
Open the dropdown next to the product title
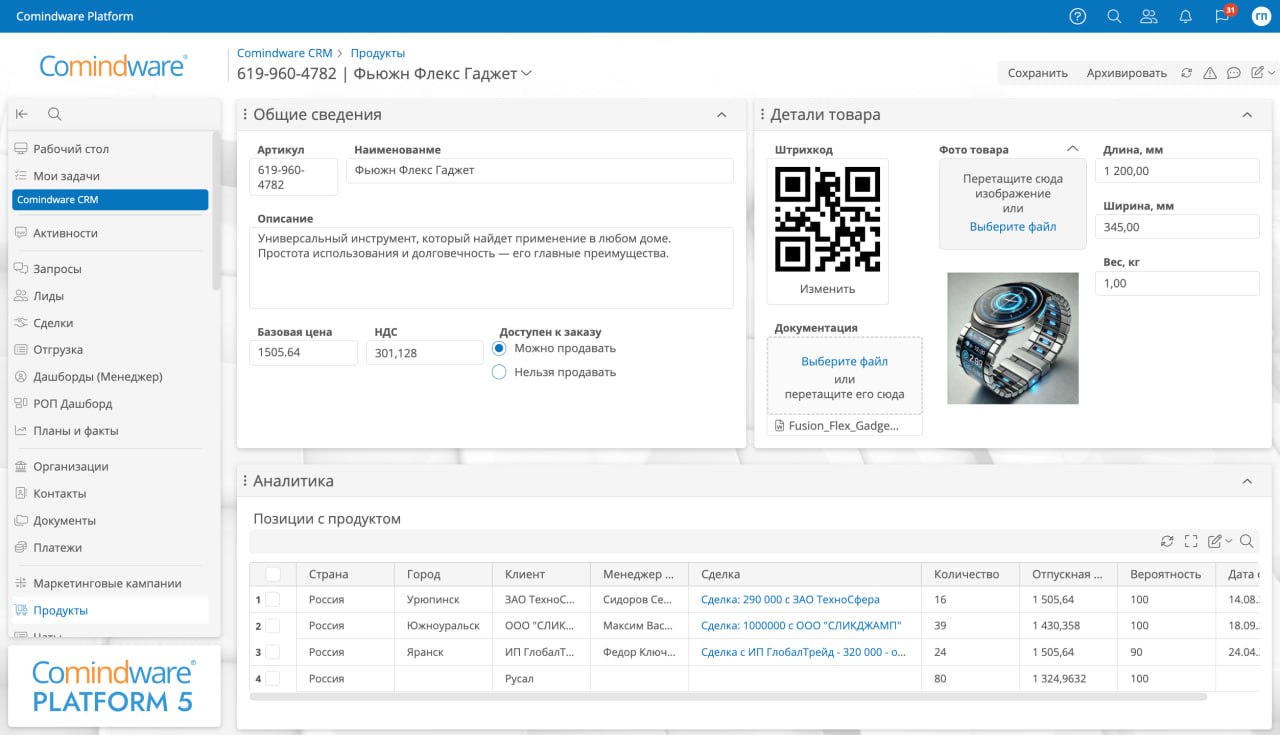[527, 74]
